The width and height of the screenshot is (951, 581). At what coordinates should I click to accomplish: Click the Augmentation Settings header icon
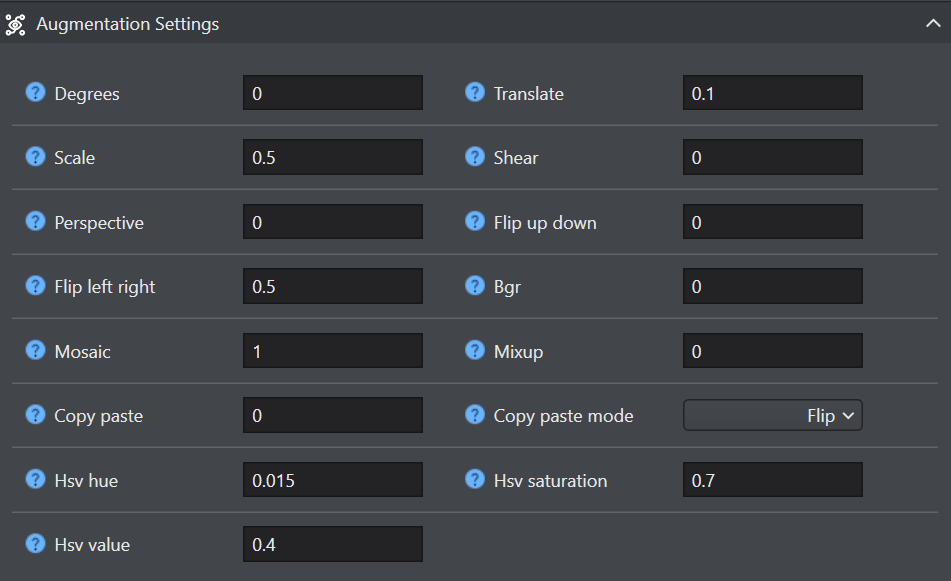click(15, 24)
